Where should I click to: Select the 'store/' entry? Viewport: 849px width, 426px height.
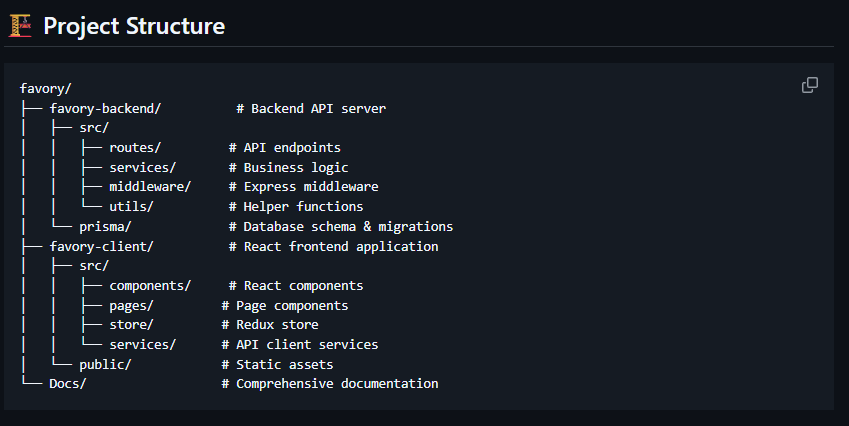point(131,324)
